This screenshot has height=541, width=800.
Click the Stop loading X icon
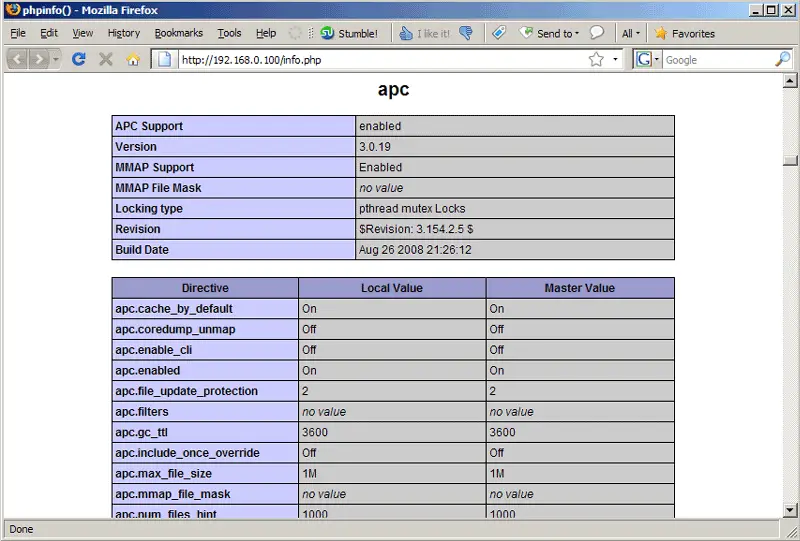pos(106,60)
